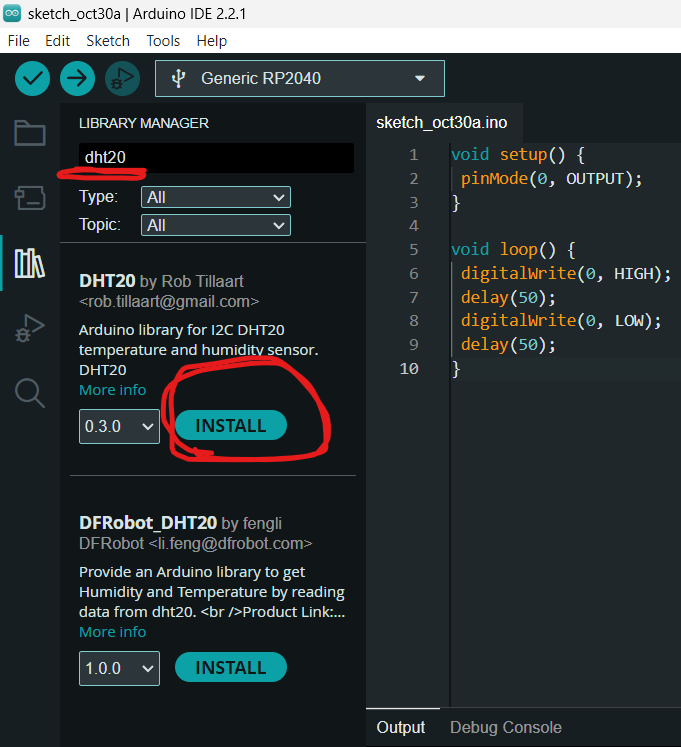
Task: Switch to the Output tab
Action: [401, 727]
